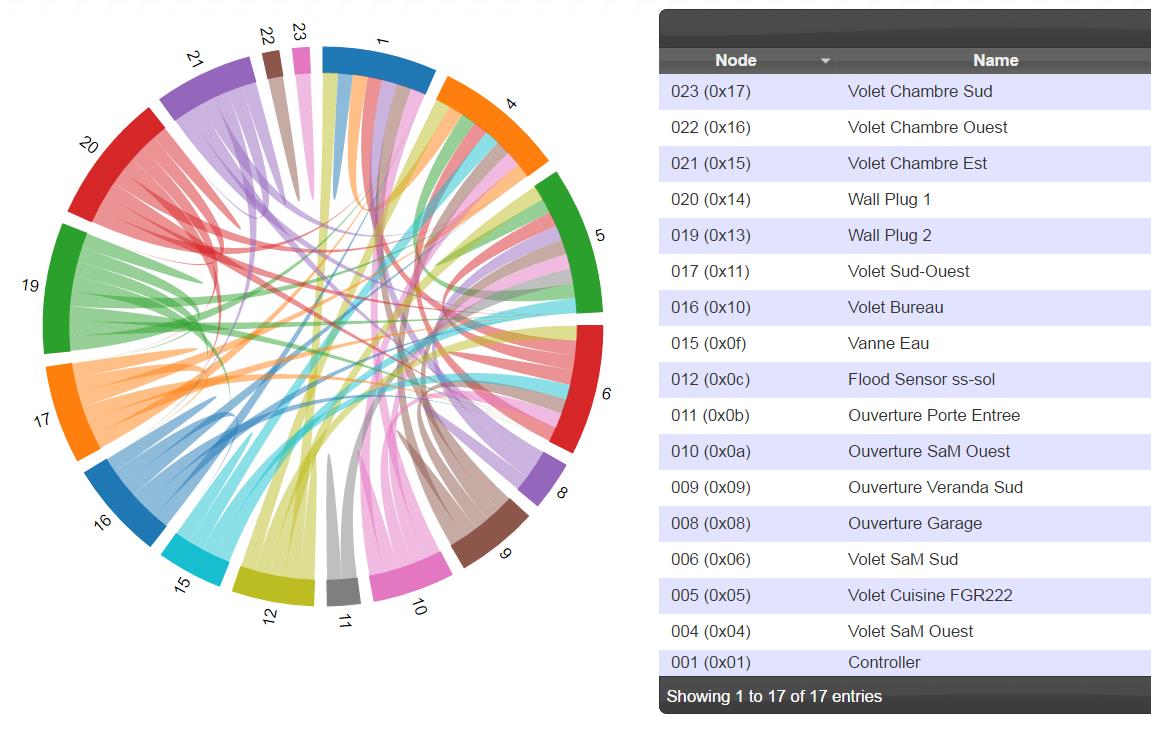The height and width of the screenshot is (747, 1151).
Task: Select the Volet SaM Ouest name
Action: click(910, 630)
